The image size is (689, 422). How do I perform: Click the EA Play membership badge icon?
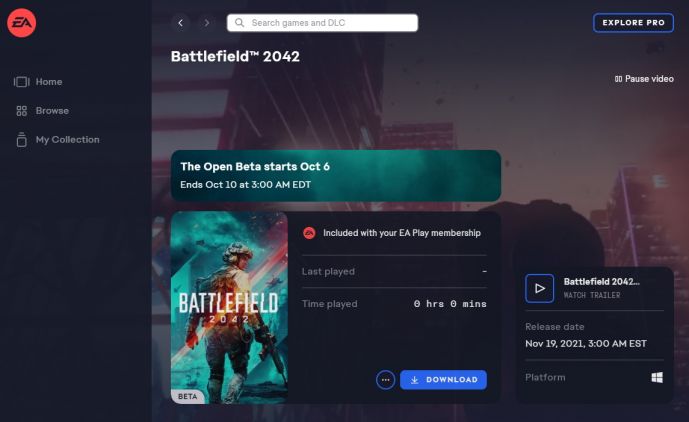pos(309,233)
